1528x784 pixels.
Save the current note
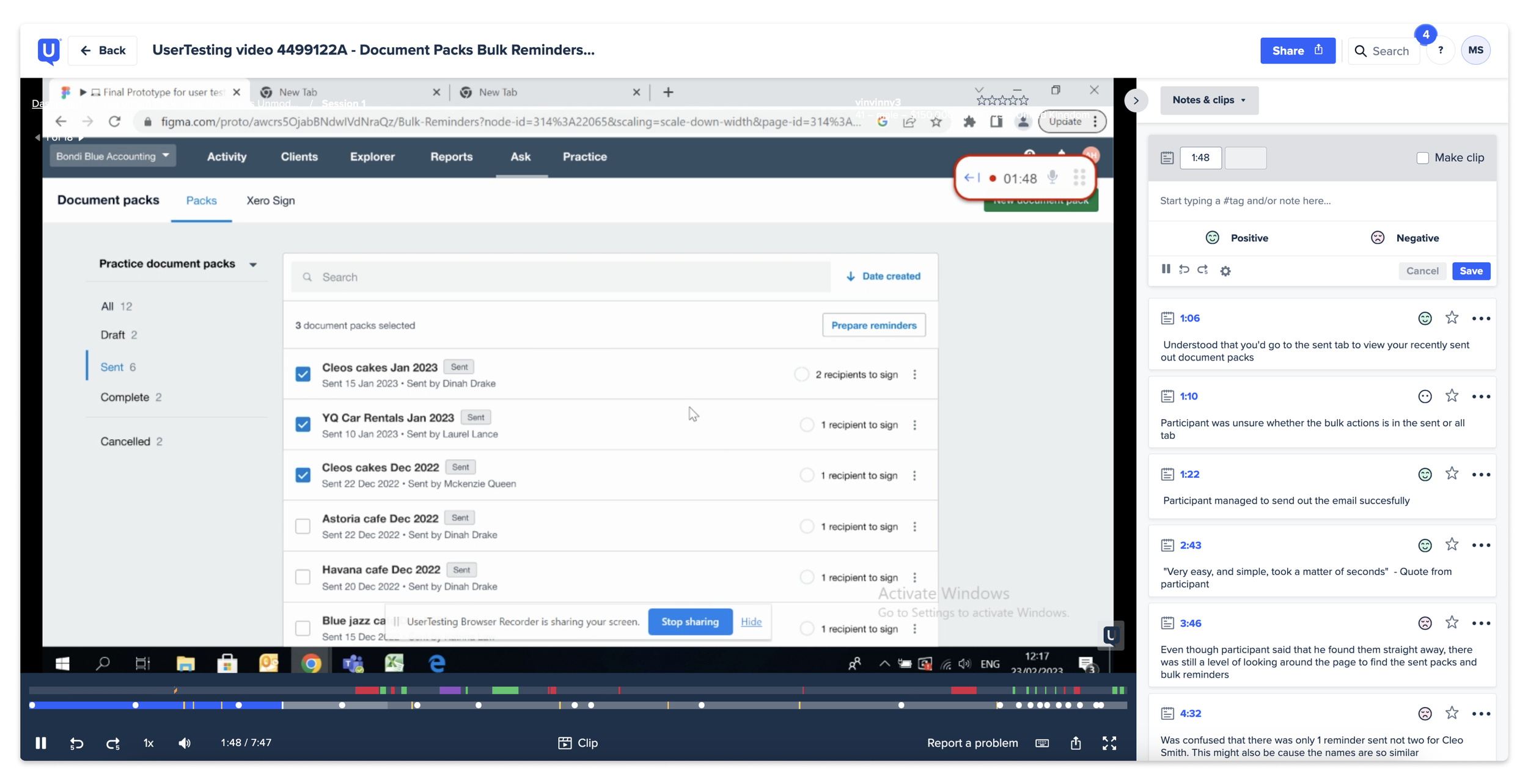(1471, 271)
